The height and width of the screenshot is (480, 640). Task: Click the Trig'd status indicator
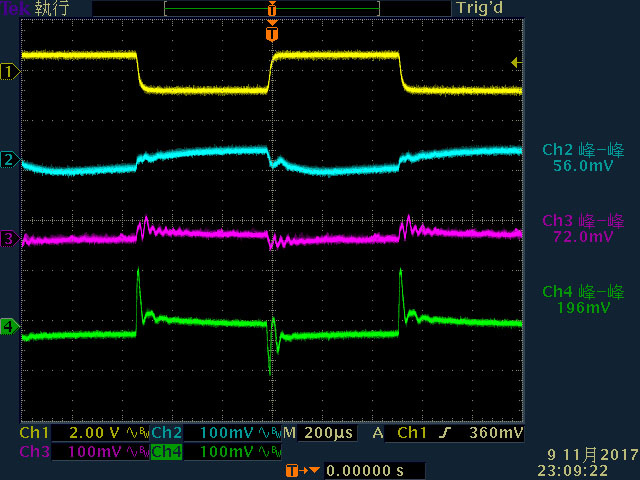click(480, 8)
